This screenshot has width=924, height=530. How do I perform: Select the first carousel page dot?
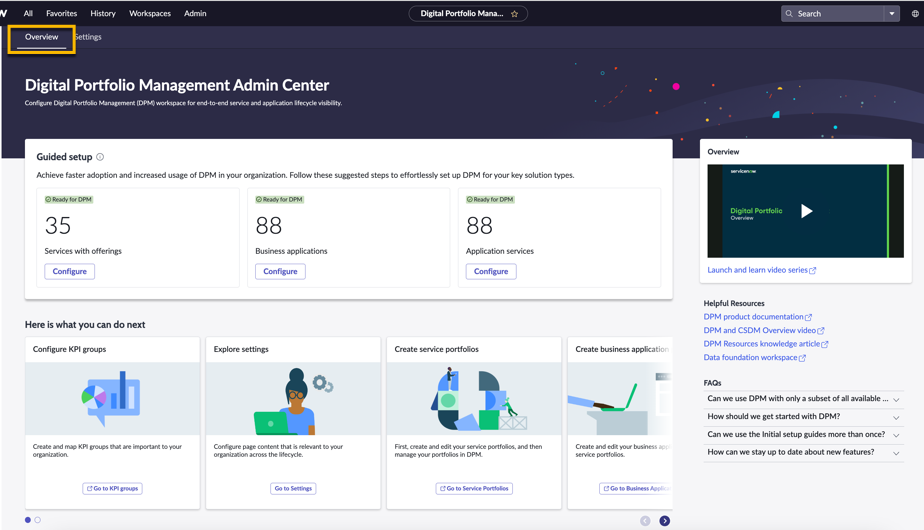[28, 520]
